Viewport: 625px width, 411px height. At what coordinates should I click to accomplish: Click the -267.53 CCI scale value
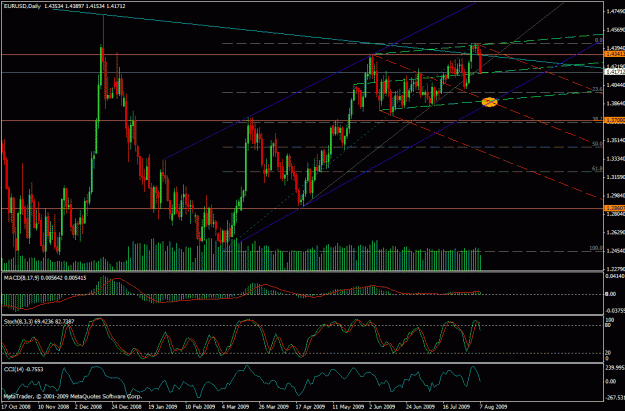(615, 397)
